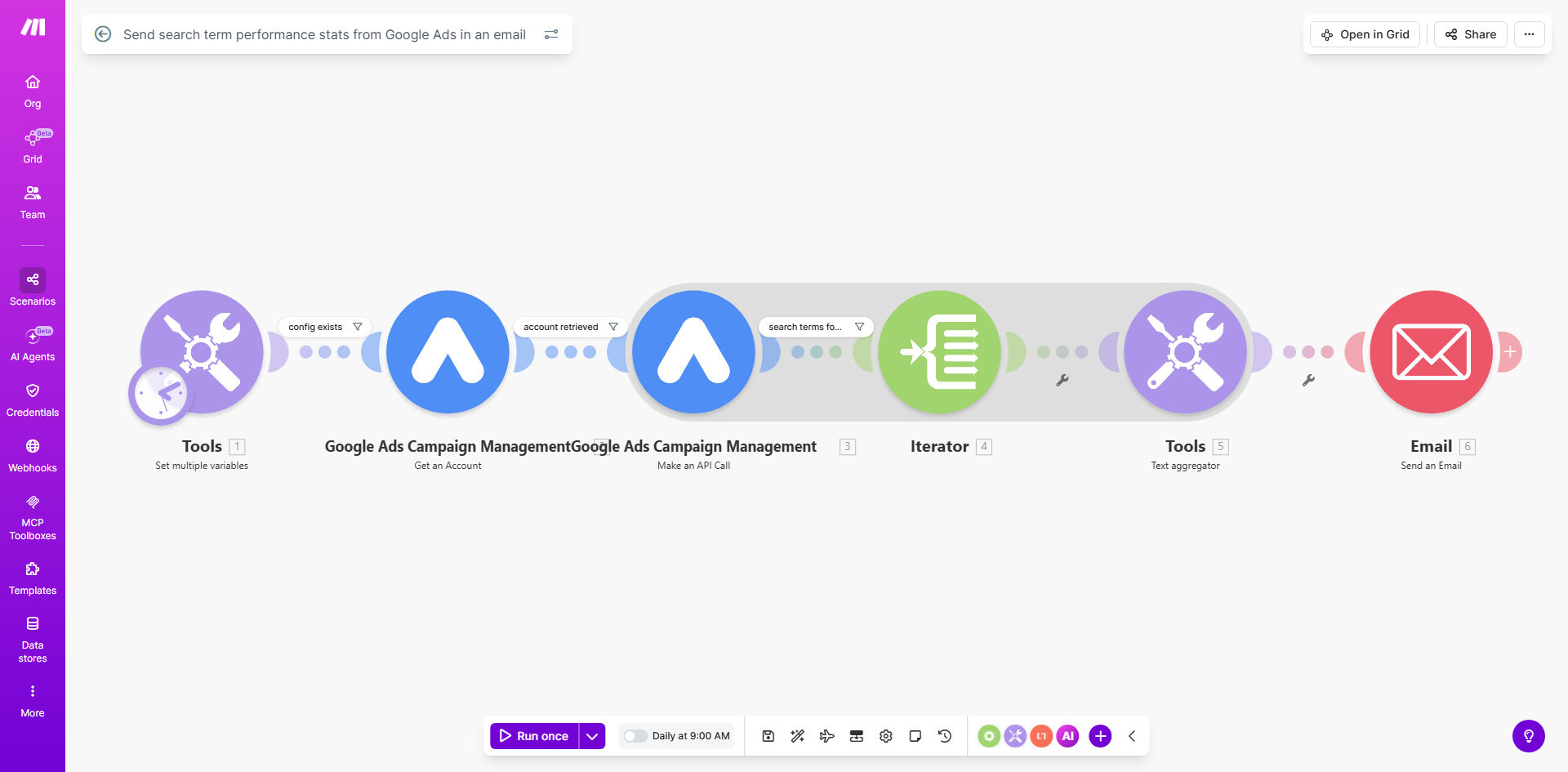
Task: Click 'Make an API Call' label
Action: pyautogui.click(x=693, y=466)
